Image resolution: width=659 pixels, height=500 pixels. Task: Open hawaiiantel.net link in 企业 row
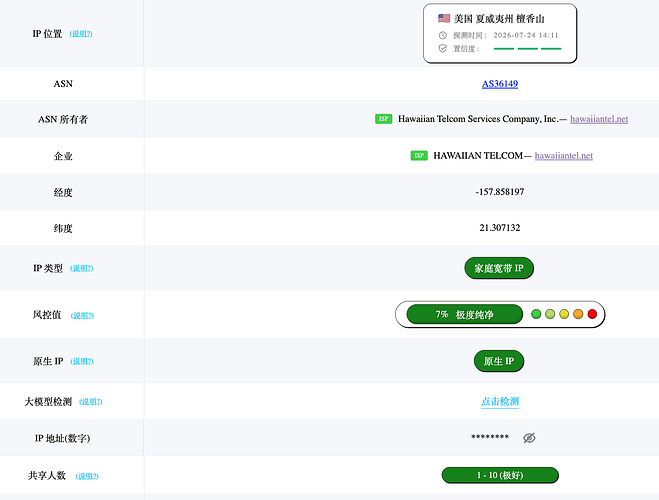564,155
